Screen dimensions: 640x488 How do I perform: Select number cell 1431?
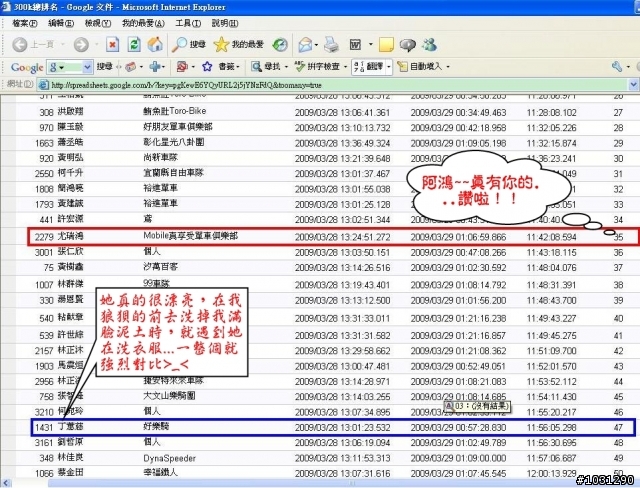pyautogui.click(x=44, y=428)
